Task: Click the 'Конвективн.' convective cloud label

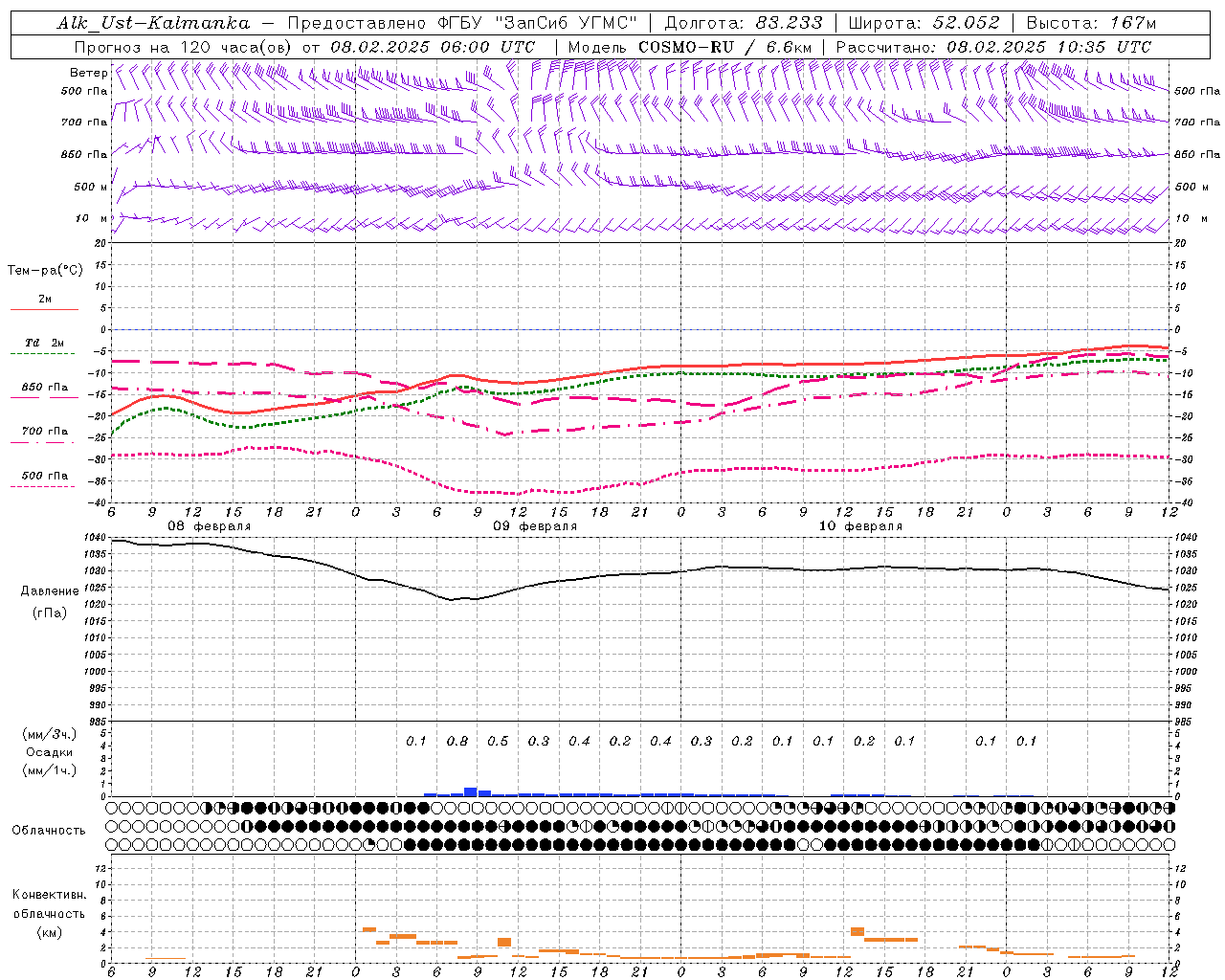Action: (49, 895)
